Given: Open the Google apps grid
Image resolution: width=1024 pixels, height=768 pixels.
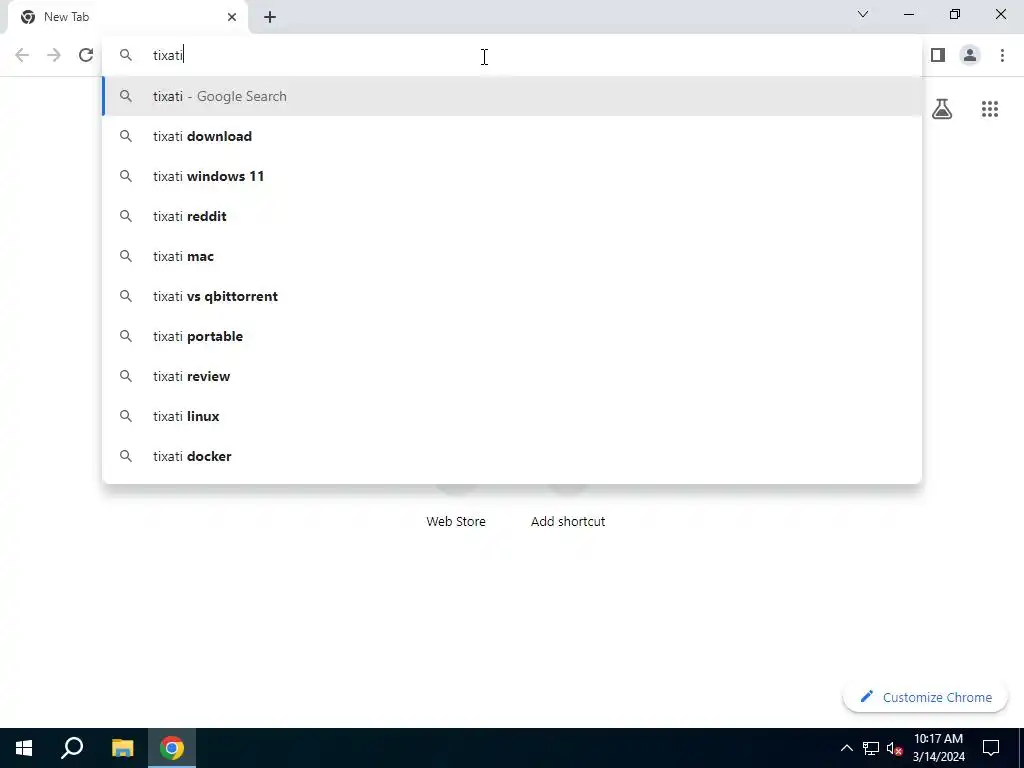Looking at the screenshot, I should [990, 109].
